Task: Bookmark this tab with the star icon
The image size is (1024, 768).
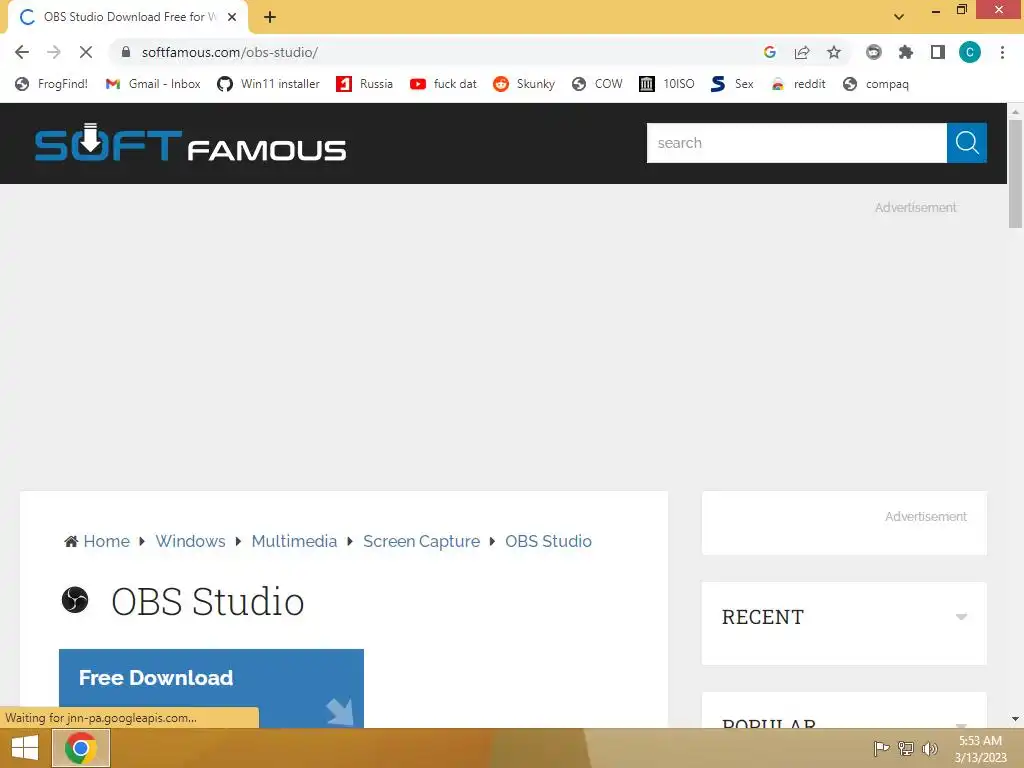Action: click(x=834, y=52)
